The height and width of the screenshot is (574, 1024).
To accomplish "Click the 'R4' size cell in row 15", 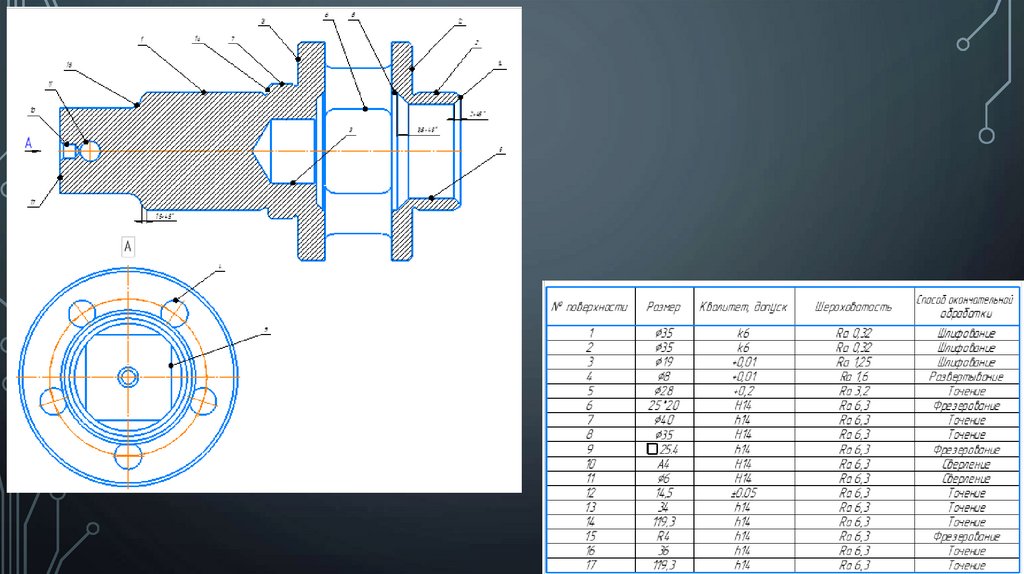I will (x=663, y=536).
